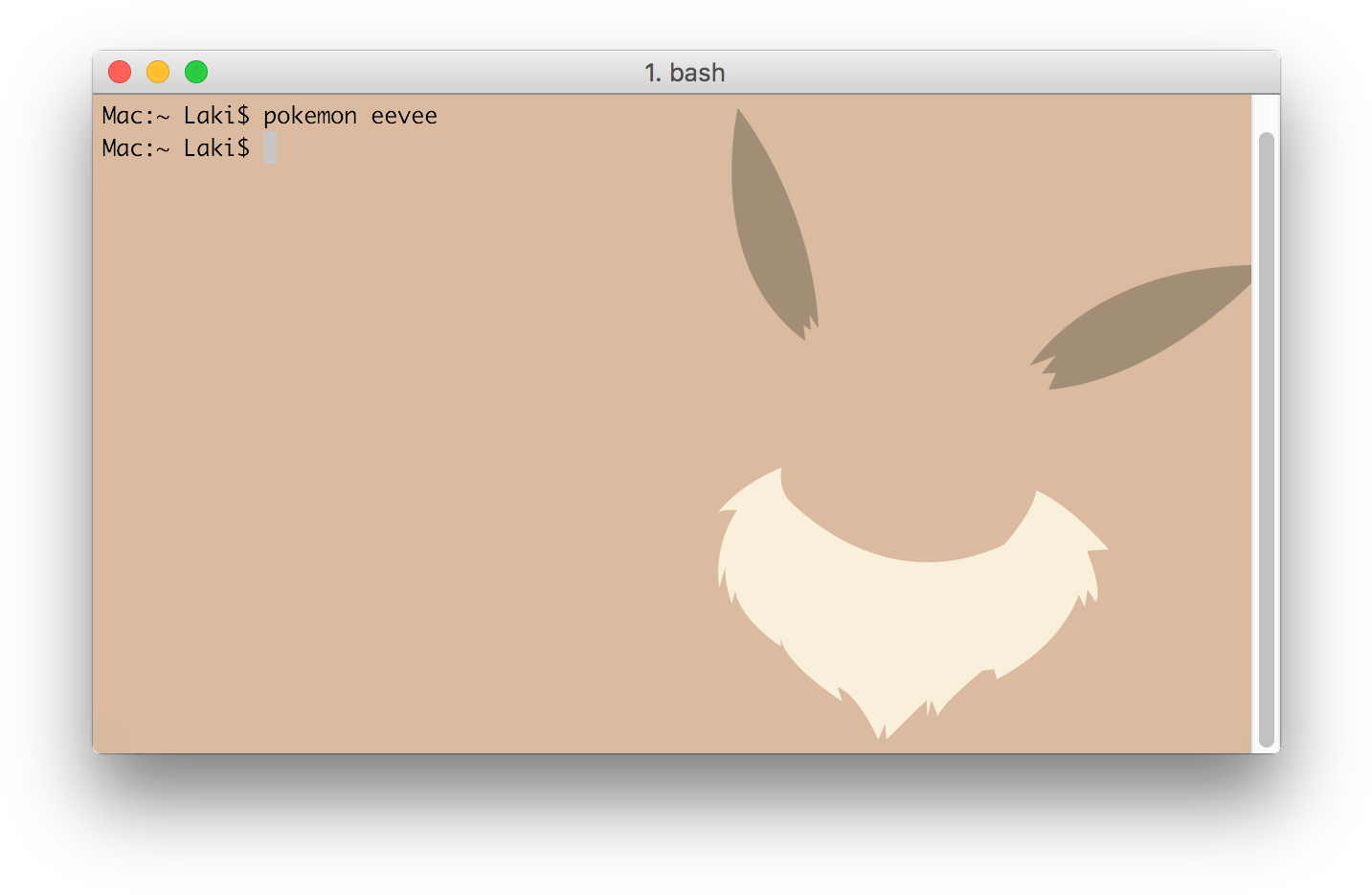Viewport: 1372px width, 895px height.
Task: Maximize the terminal with the green button
Action: 196,72
